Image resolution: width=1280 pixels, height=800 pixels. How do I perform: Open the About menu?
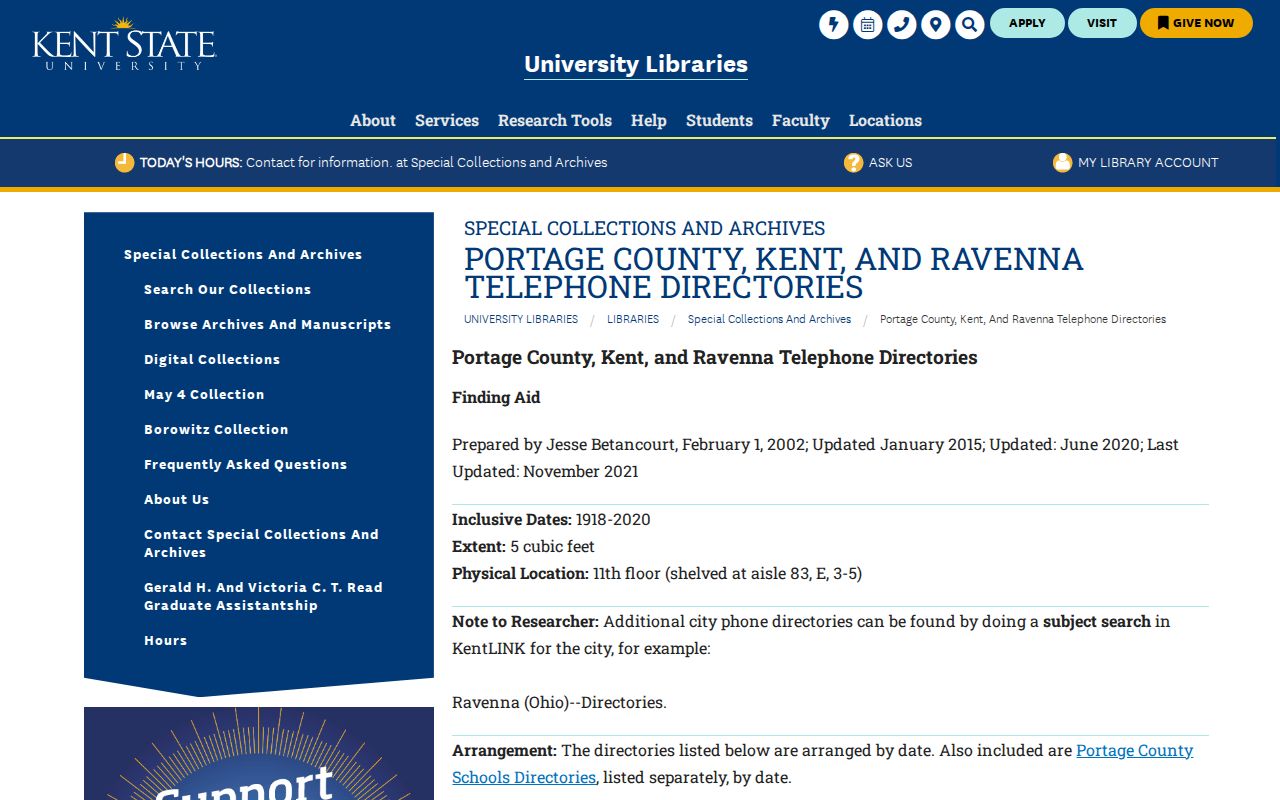click(x=373, y=120)
